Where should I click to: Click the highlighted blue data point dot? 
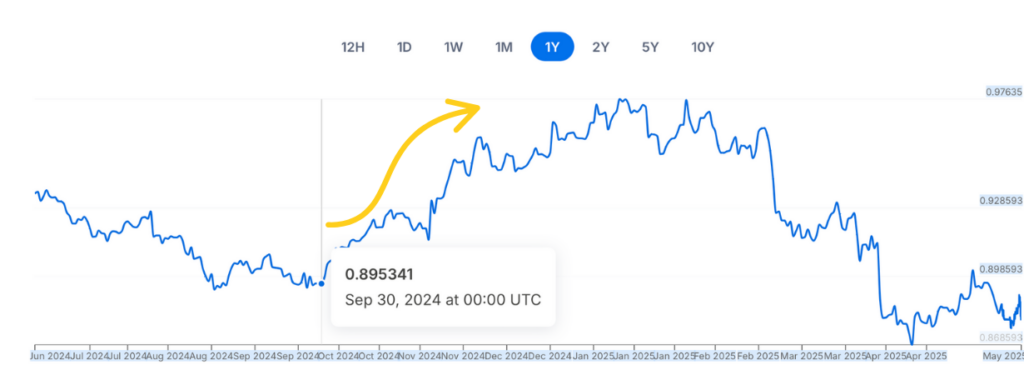[321, 284]
